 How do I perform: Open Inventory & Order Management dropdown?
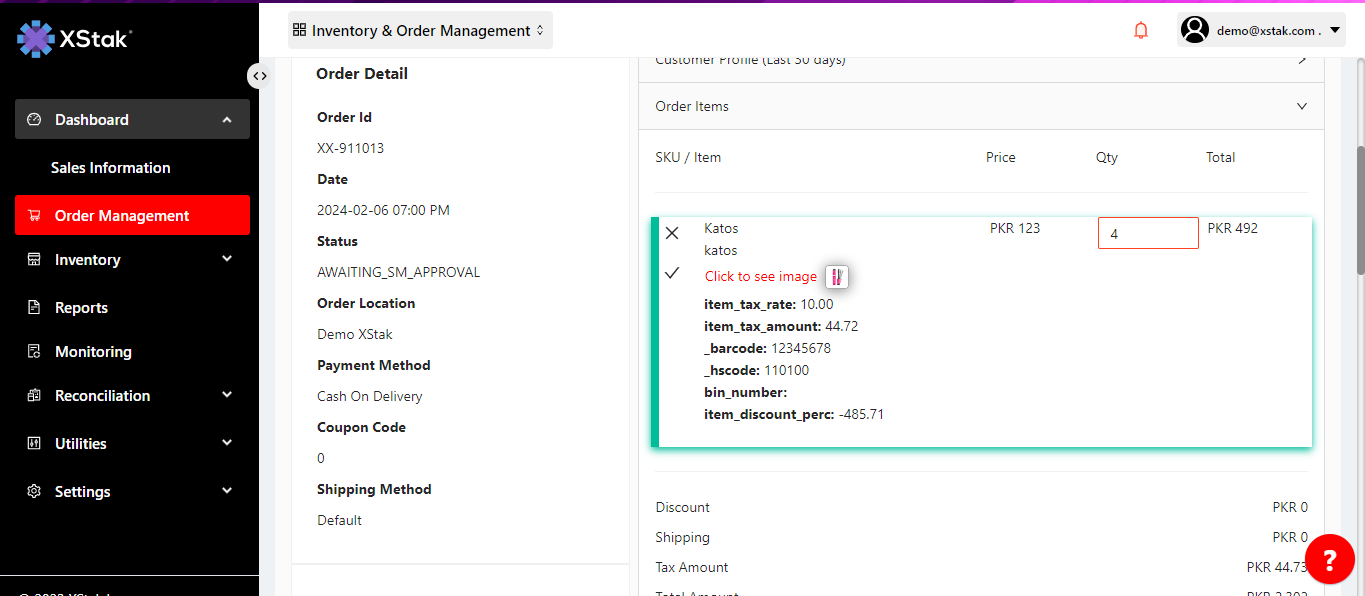click(420, 31)
